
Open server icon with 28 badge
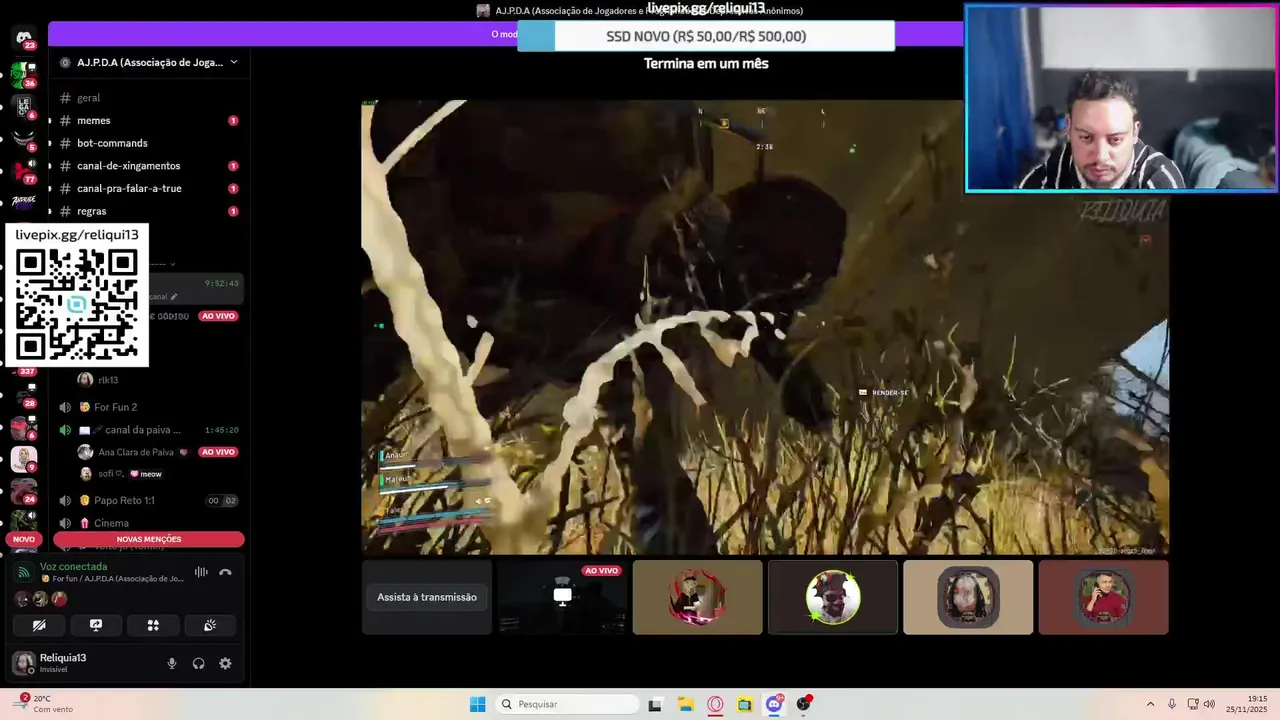coord(24,394)
